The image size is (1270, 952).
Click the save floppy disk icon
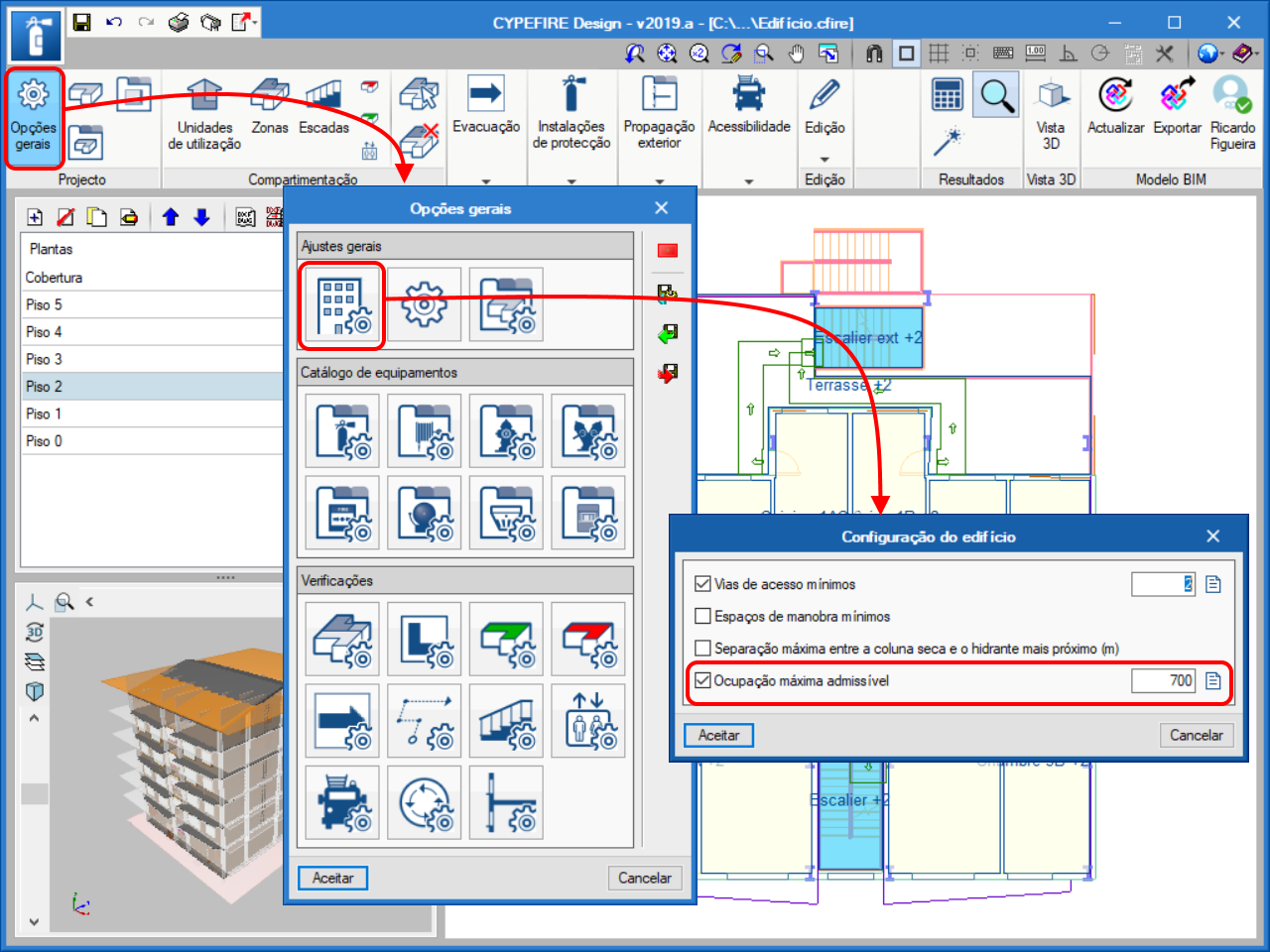click(x=82, y=22)
